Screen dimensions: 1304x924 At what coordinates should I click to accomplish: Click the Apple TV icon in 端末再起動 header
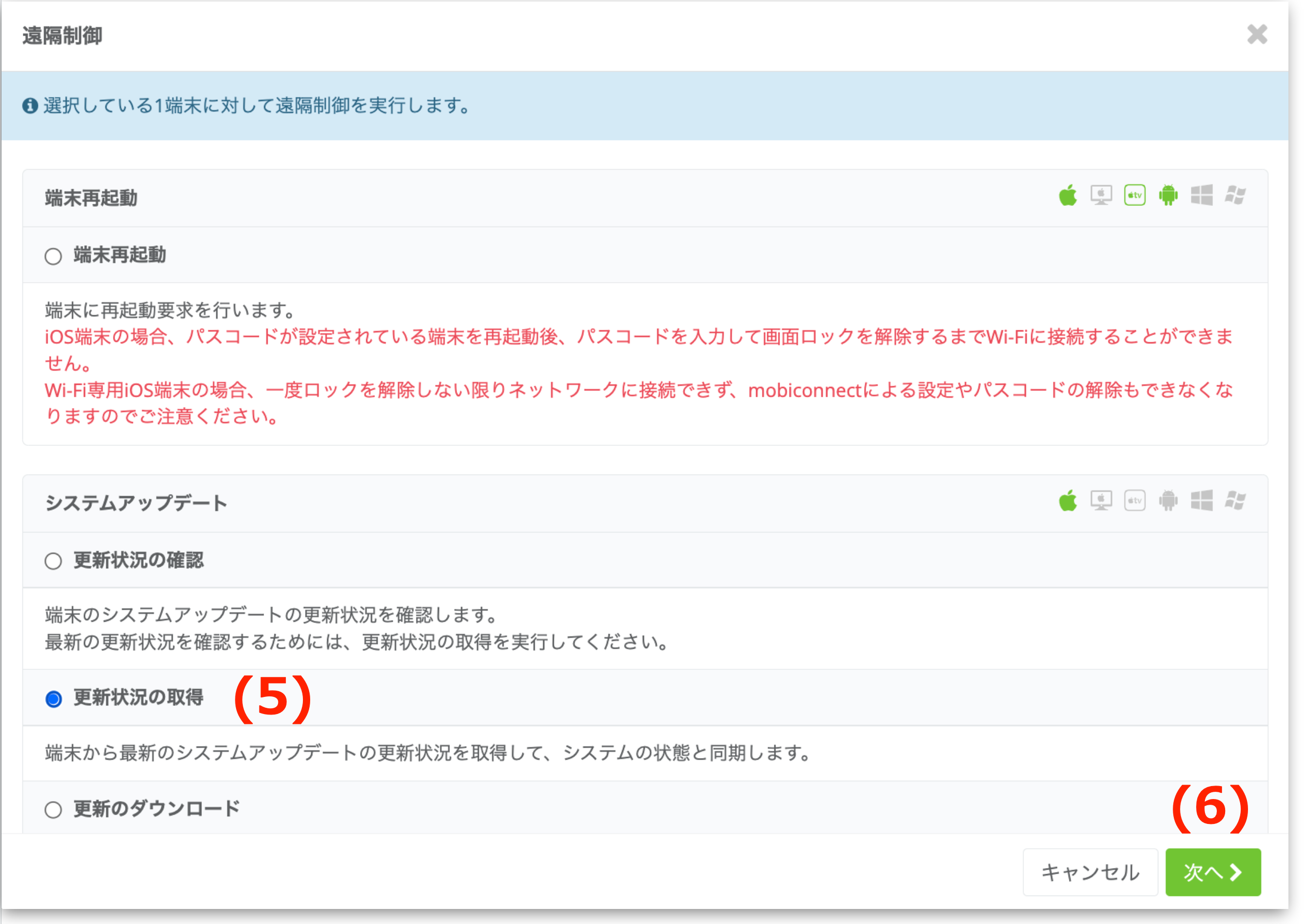(x=1134, y=195)
